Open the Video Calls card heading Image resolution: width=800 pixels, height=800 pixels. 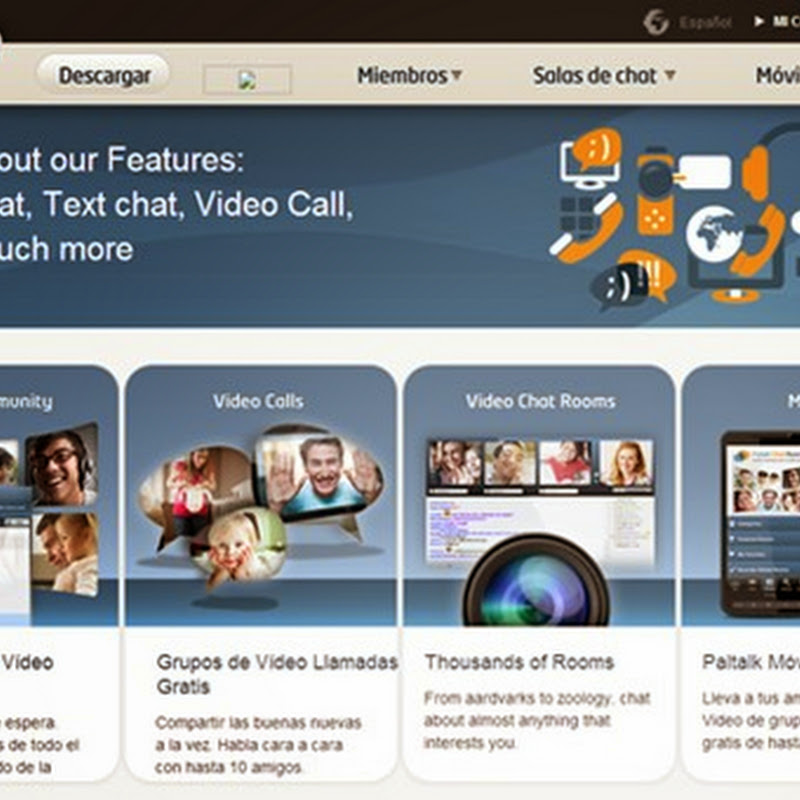258,401
